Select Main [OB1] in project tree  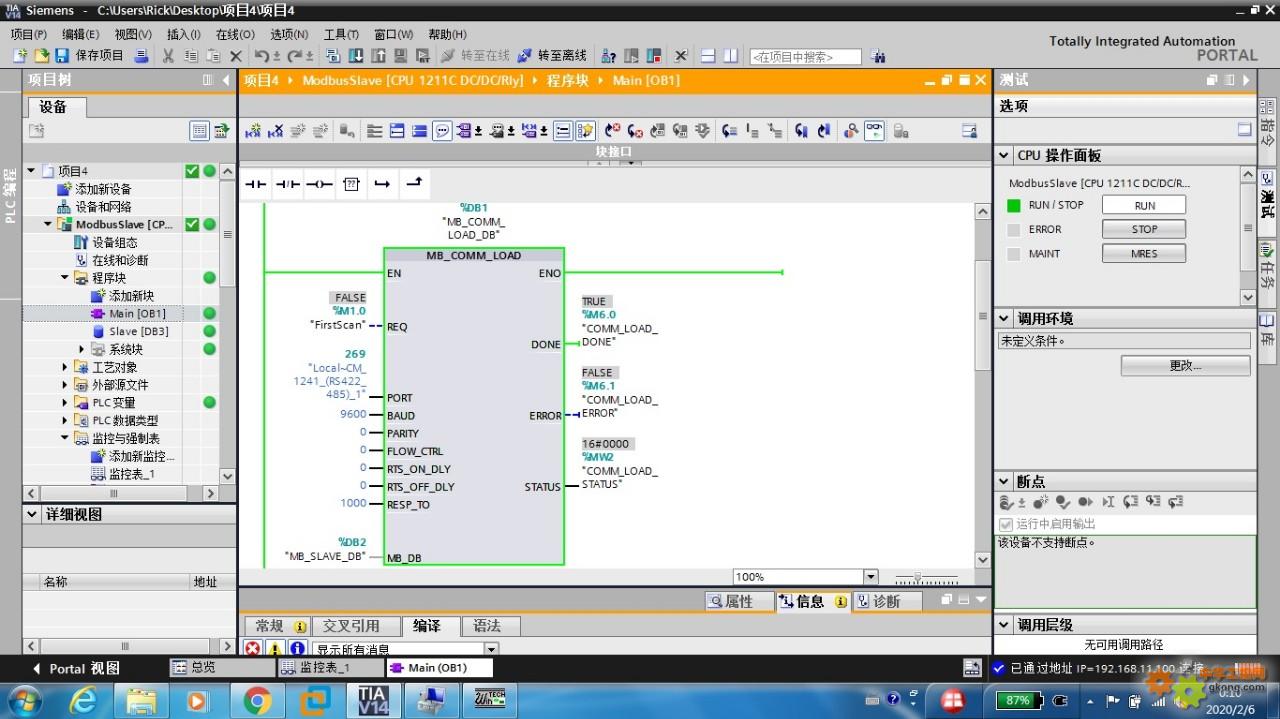click(x=138, y=313)
